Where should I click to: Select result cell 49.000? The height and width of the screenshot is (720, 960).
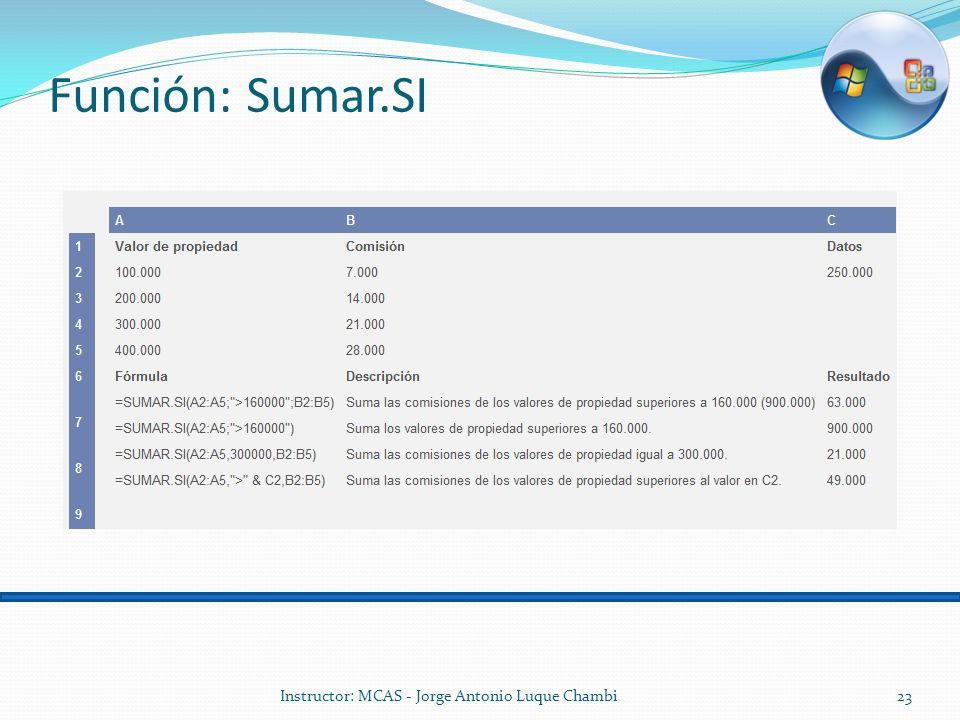pyautogui.click(x=846, y=481)
